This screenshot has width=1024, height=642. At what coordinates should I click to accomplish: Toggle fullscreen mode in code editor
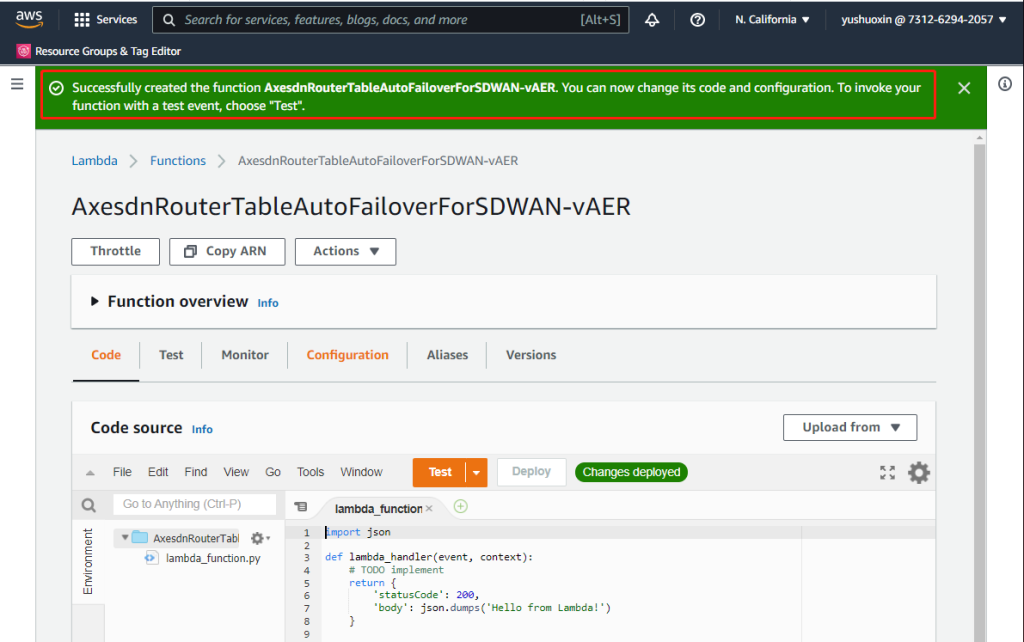coord(887,473)
